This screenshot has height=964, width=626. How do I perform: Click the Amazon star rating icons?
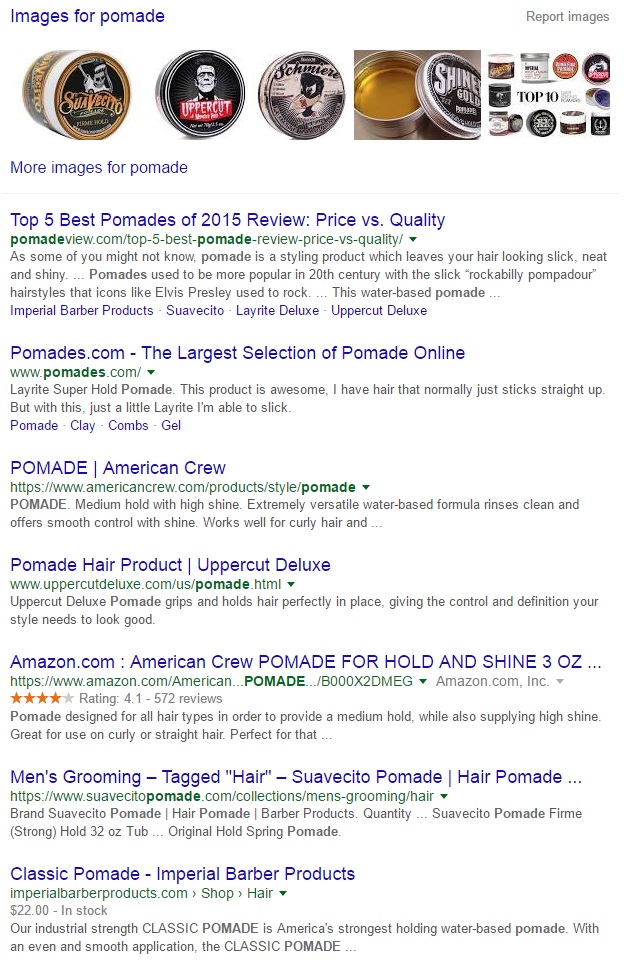click(x=42, y=698)
